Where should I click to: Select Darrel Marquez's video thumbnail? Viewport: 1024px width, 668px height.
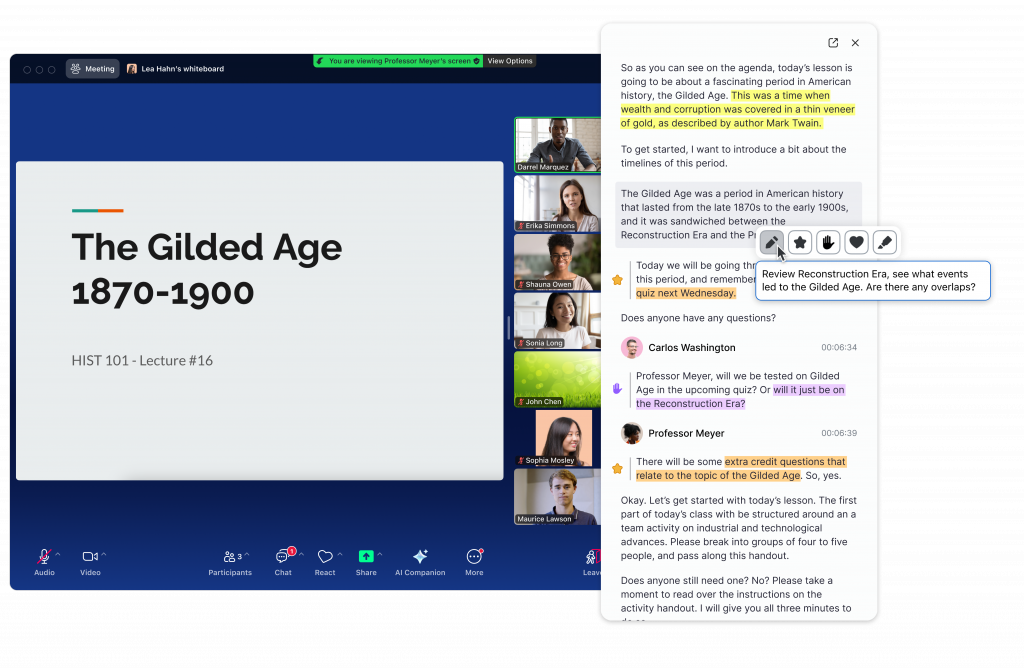coord(557,145)
